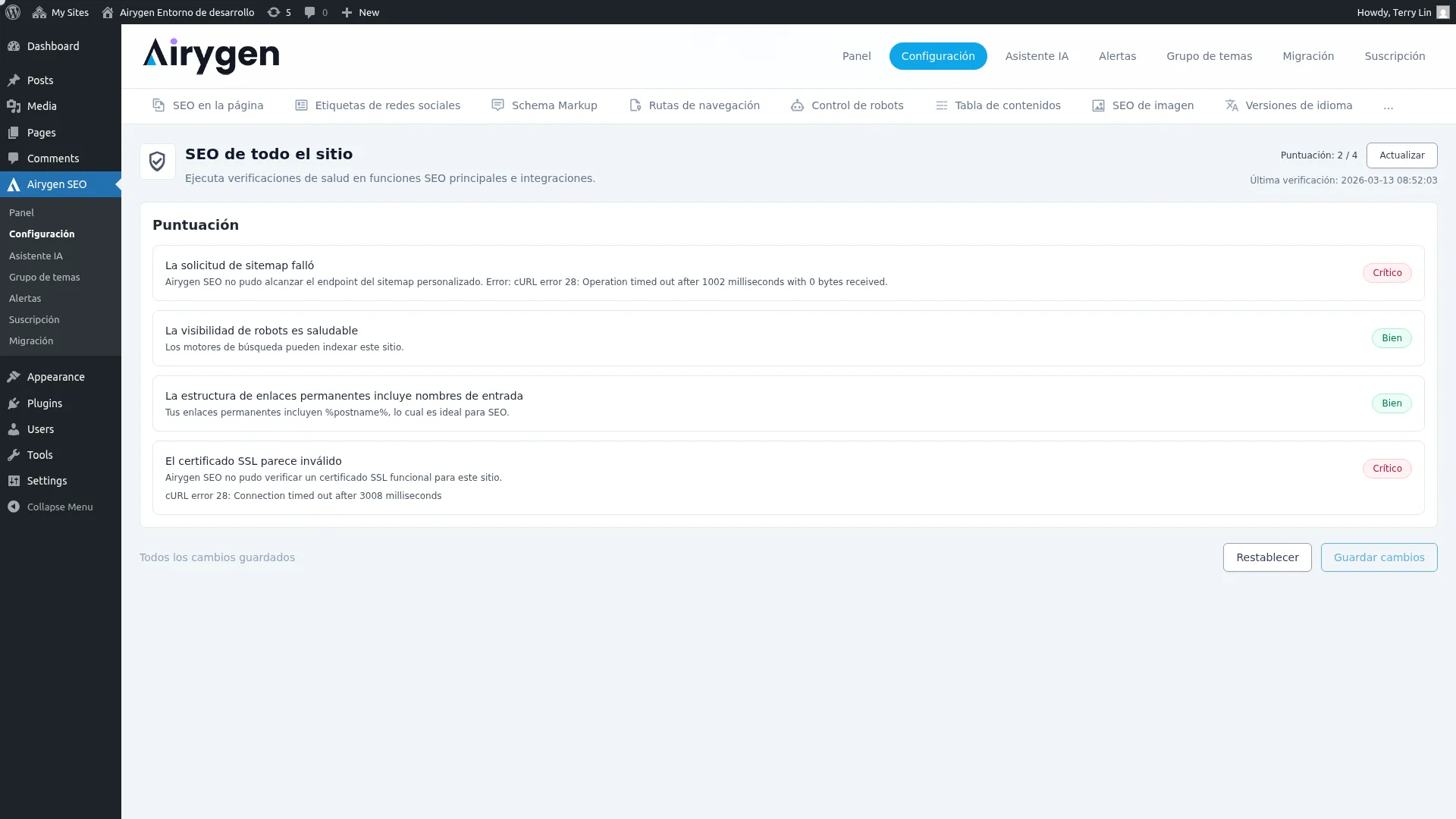Click the 'cURL error 28: Connection timed out' line
Image resolution: width=1456 pixels, height=819 pixels.
pos(303,496)
